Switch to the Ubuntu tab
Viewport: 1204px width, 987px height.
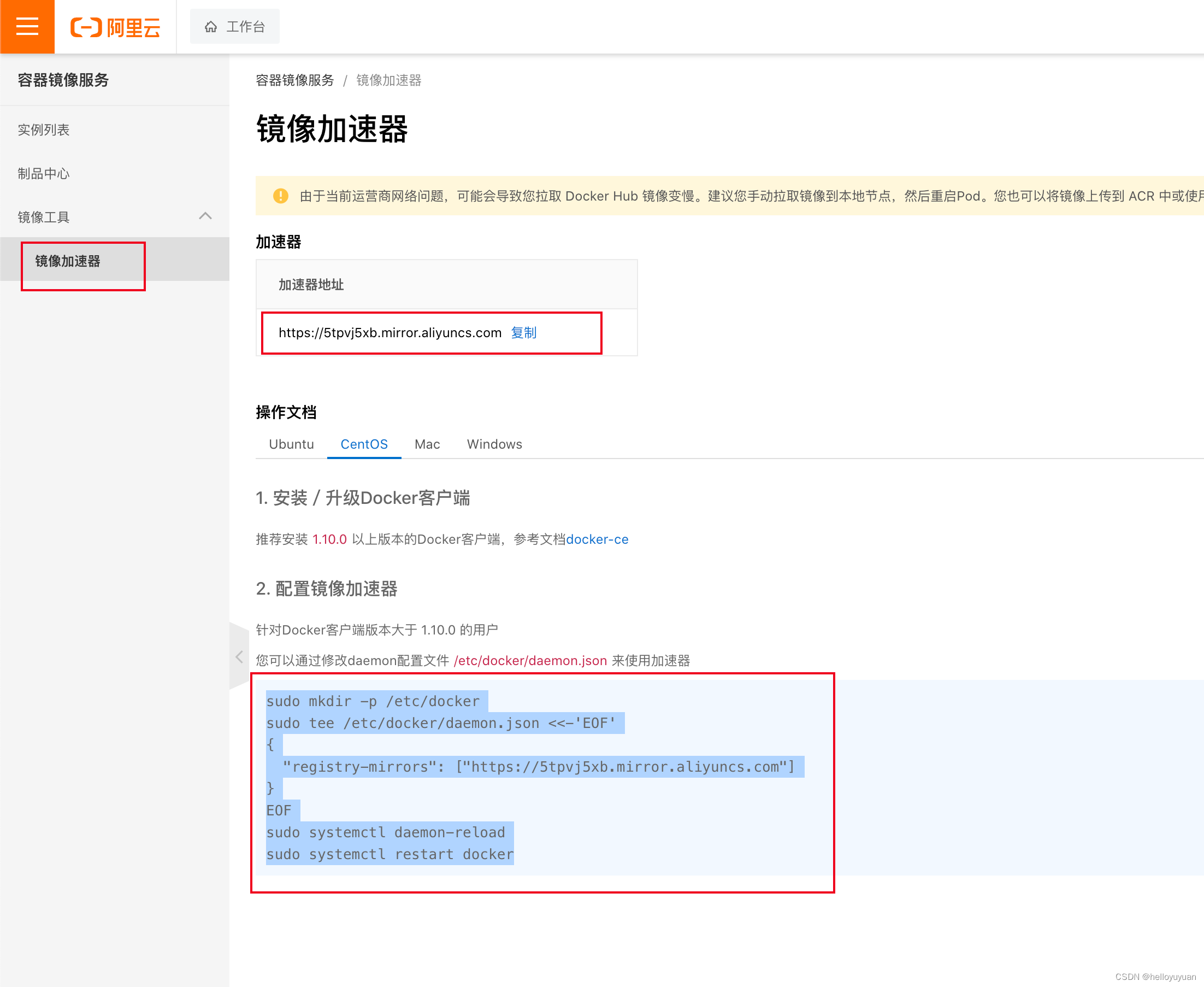point(292,444)
